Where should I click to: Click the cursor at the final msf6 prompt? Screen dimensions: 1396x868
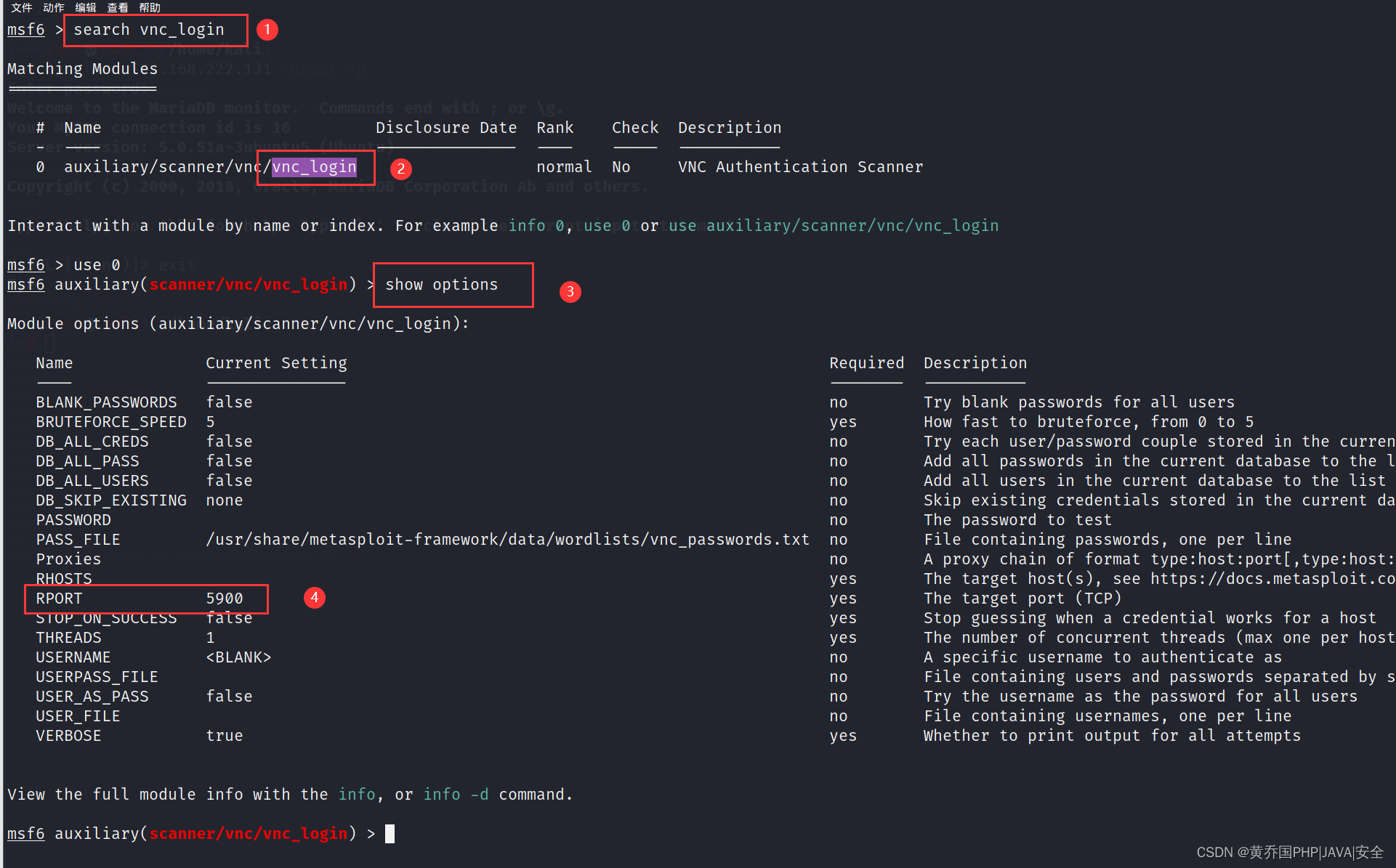click(390, 834)
